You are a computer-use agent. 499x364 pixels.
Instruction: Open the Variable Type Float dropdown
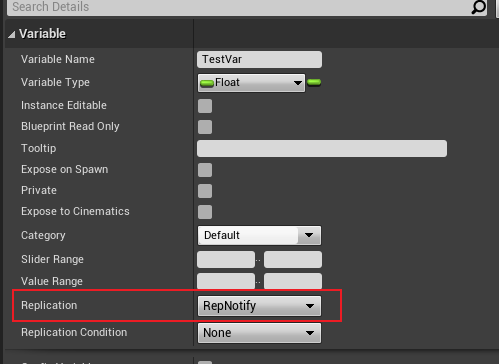pyautogui.click(x=251, y=83)
